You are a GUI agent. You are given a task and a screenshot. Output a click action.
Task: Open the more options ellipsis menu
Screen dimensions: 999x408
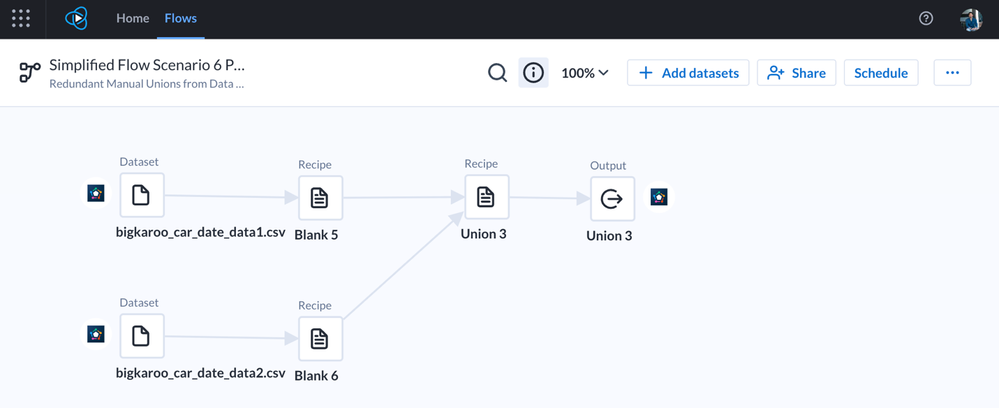click(952, 73)
